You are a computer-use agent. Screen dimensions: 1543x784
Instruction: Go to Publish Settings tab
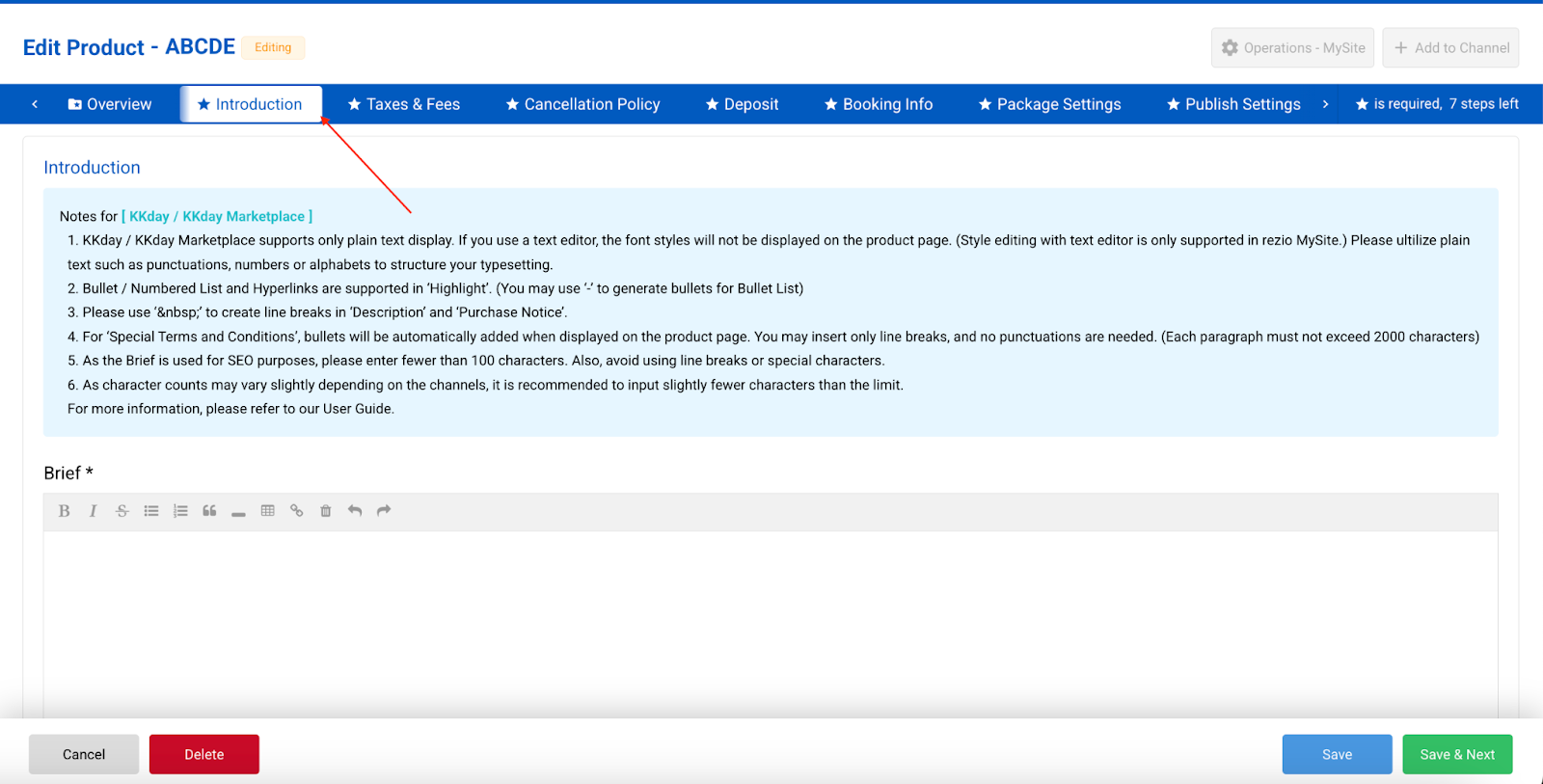(x=1233, y=104)
